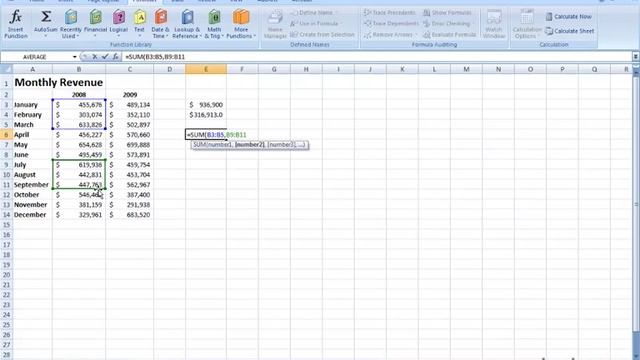
Task: Click Trace Dependents
Action: 391,24
